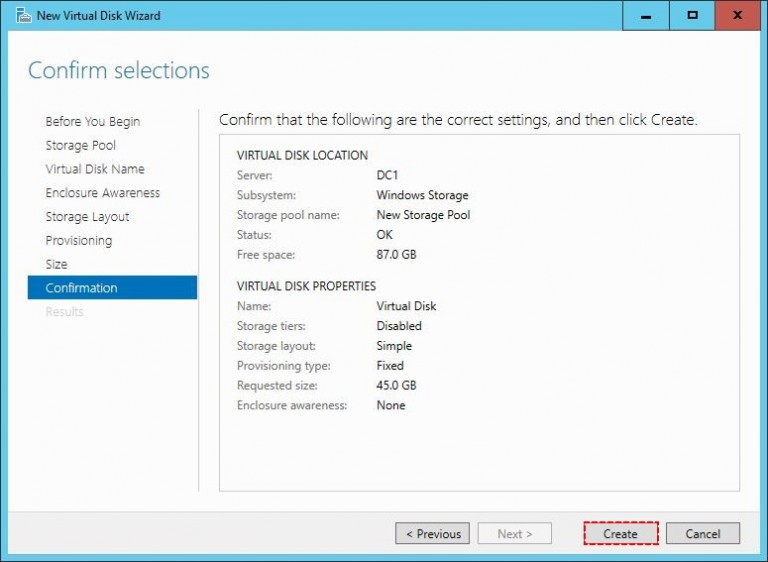Click the instruction sentence above the summary
This screenshot has height=562, width=768.
(458, 120)
